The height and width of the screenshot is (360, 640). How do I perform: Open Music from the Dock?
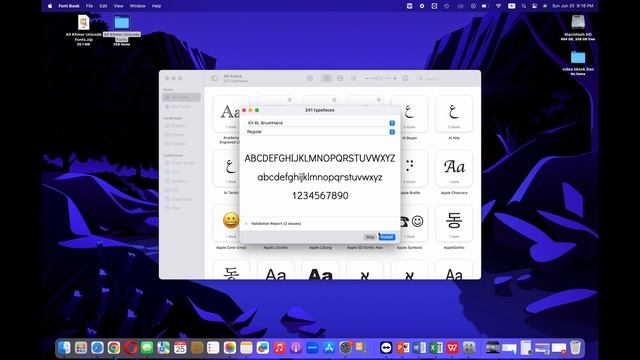click(x=280, y=347)
